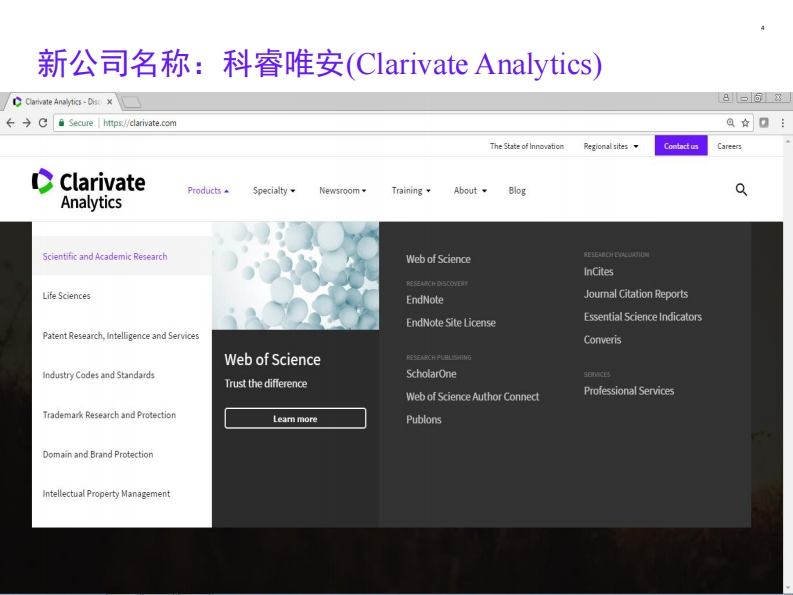
Task: Expand the About menu
Action: click(470, 191)
